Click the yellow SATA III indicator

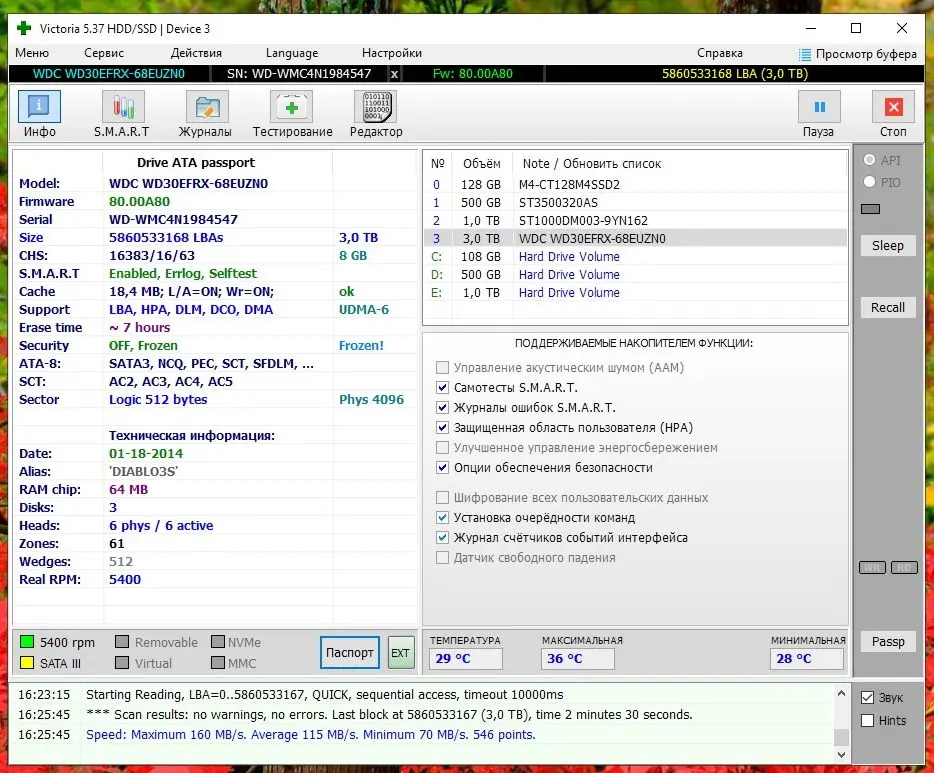tap(27, 662)
